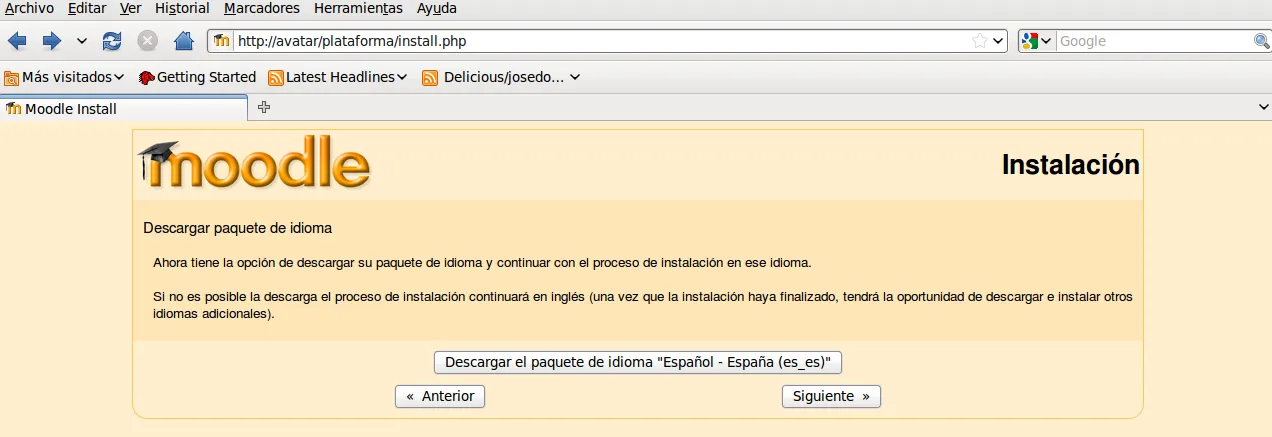Click the Moodle logo on the page

pyautogui.click(x=254, y=164)
